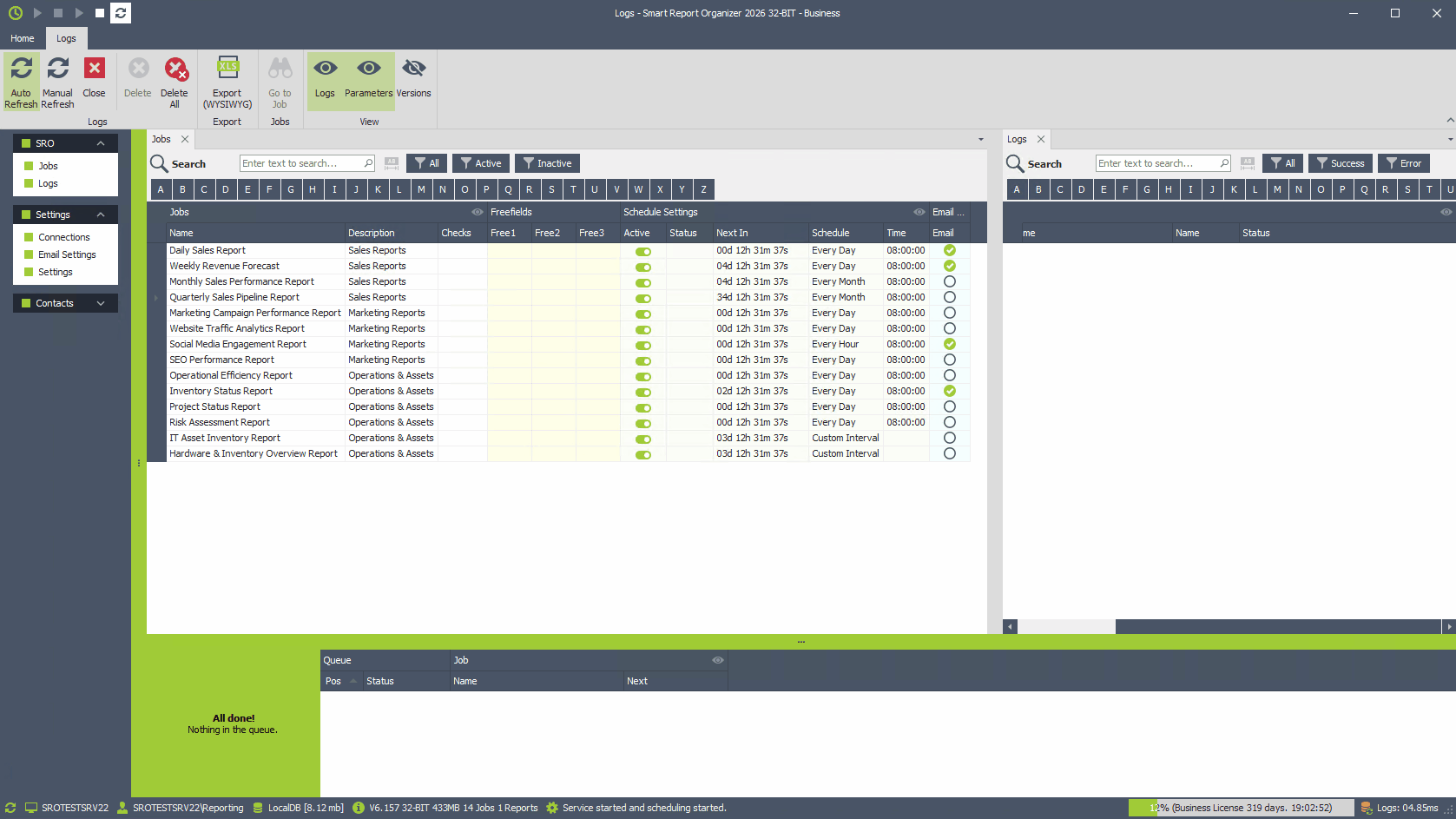The image size is (1456, 819).
Task: Click the red Close ribbon icon
Action: (94, 68)
